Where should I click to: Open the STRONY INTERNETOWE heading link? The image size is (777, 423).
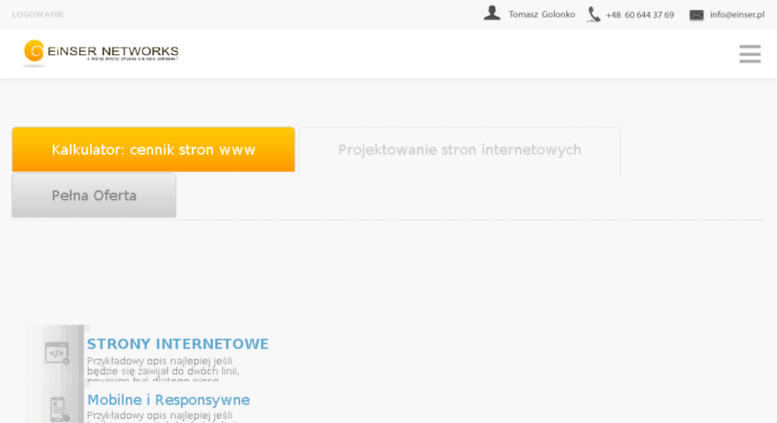(x=177, y=344)
